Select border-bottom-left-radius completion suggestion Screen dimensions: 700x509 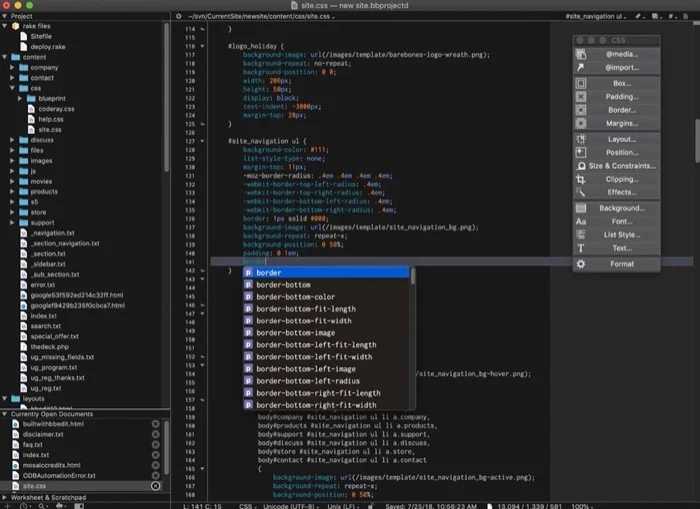305,381
